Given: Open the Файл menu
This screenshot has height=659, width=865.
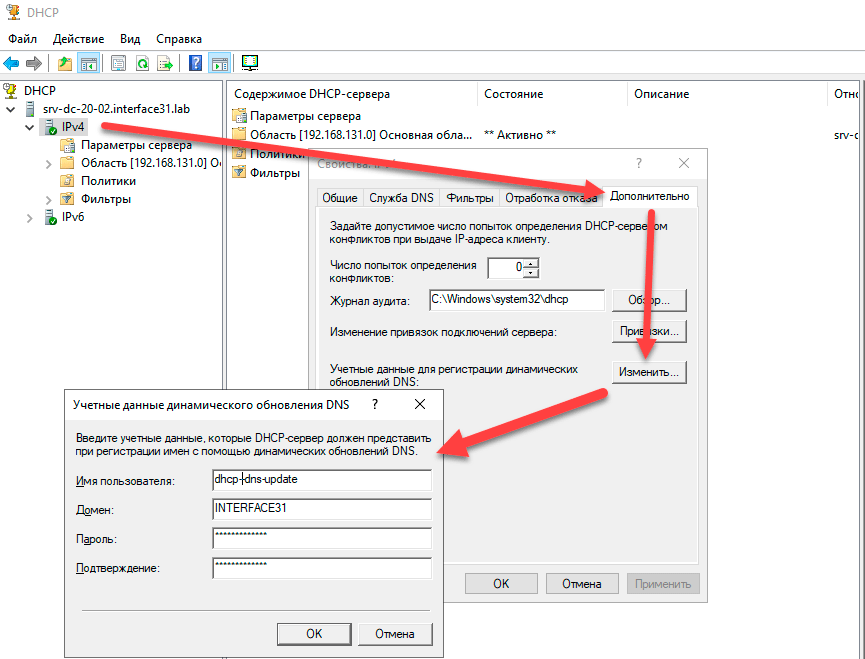Looking at the screenshot, I should click(x=23, y=39).
